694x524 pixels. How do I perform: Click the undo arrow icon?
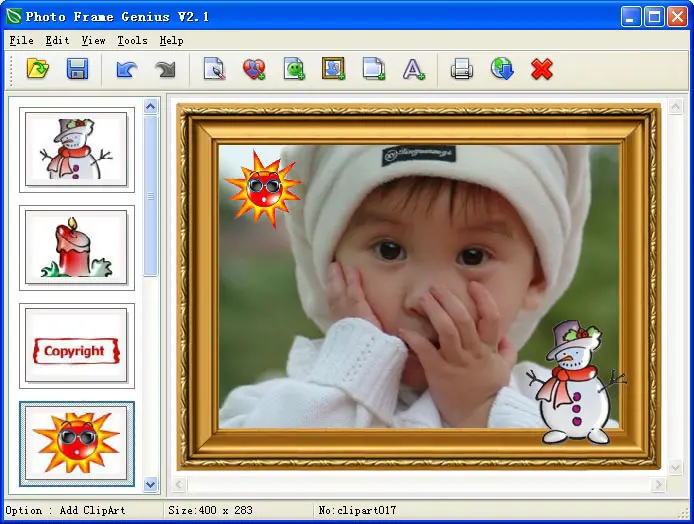125,69
